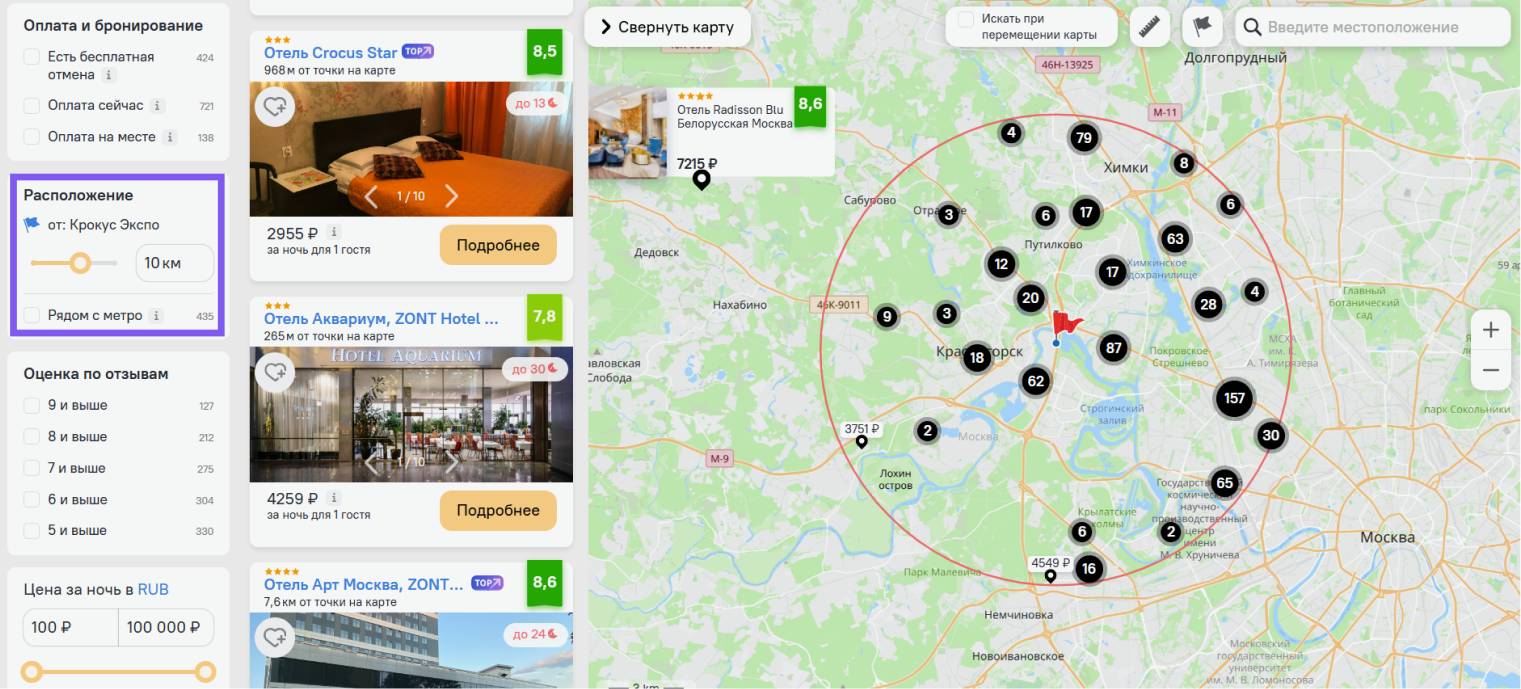Toggle Искать при перемещении карты checkbox
The image size is (1521, 689).
(966, 19)
